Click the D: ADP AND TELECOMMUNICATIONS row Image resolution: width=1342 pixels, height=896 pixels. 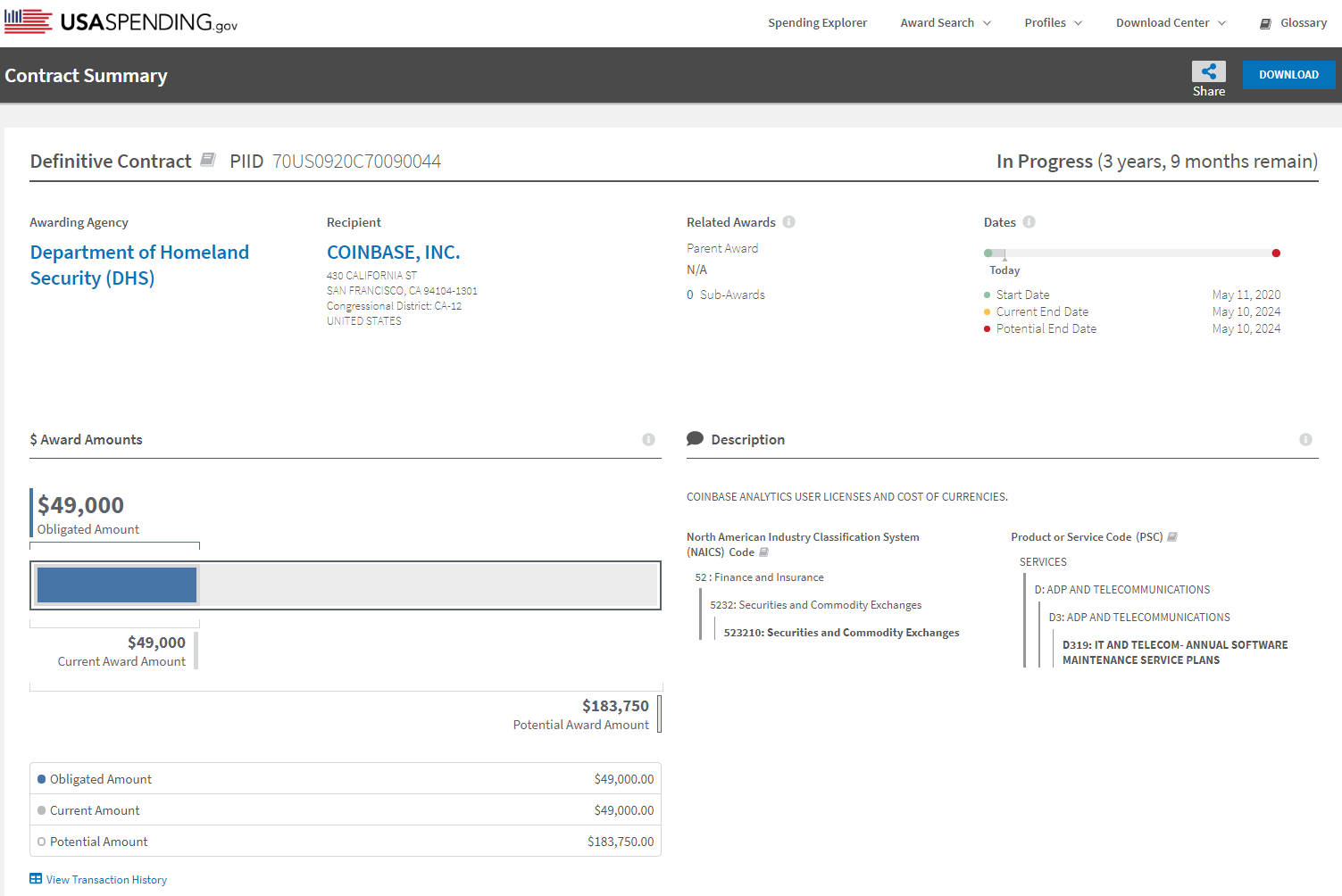[x=1122, y=590]
